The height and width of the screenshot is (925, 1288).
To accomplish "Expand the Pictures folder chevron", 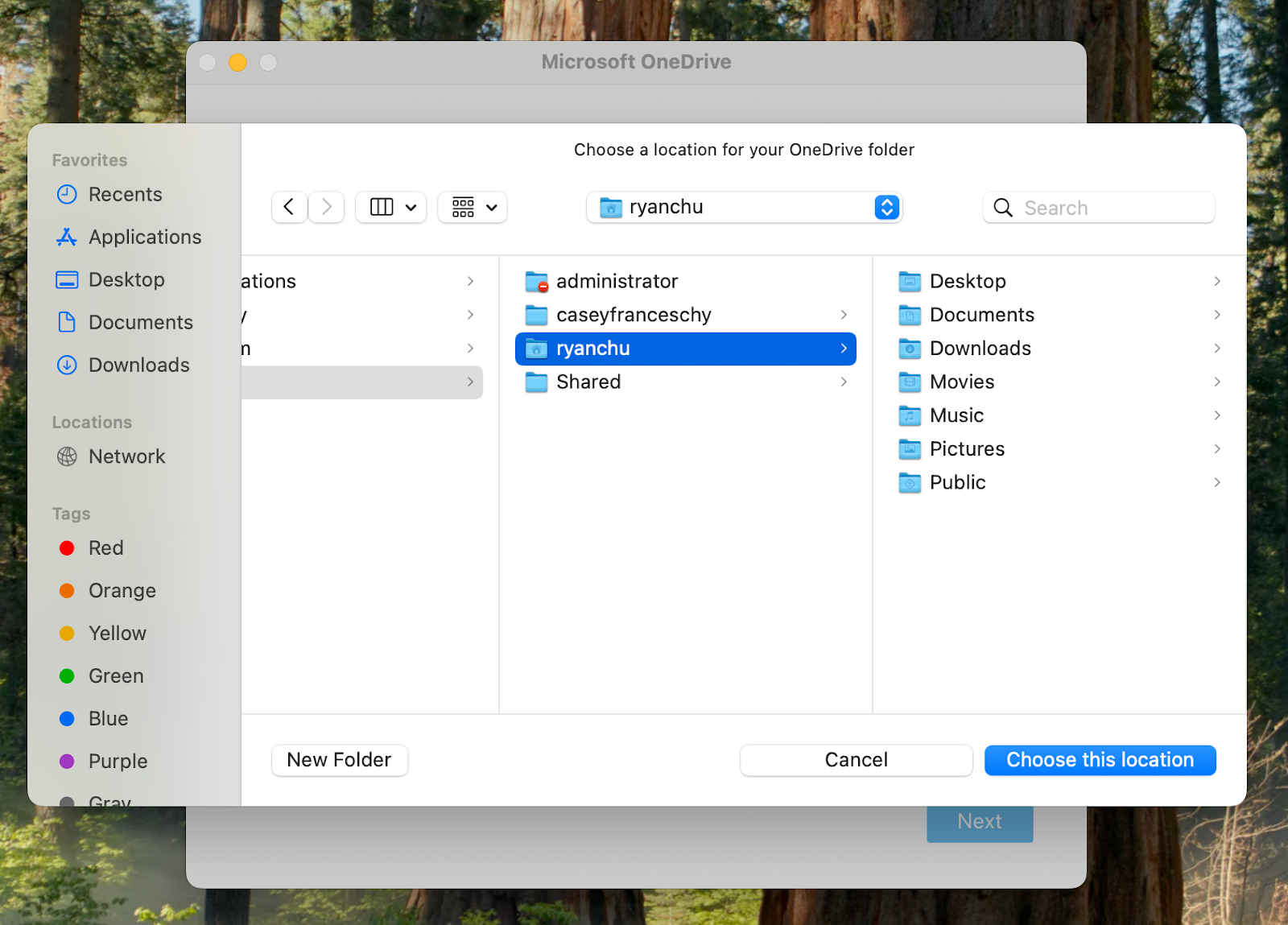I will (1217, 449).
